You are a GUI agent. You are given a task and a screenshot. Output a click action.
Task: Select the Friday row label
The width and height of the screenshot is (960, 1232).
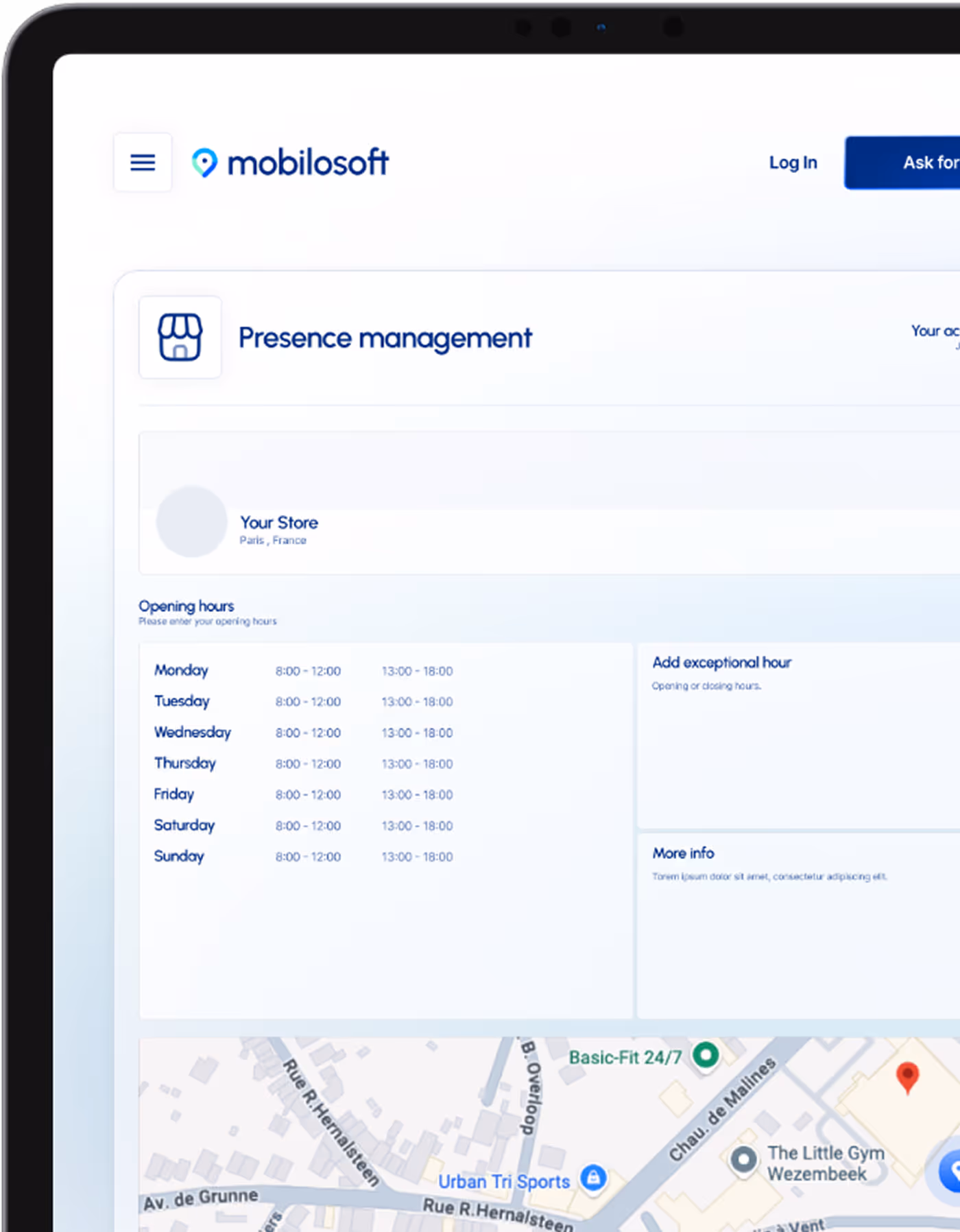pyautogui.click(x=174, y=794)
